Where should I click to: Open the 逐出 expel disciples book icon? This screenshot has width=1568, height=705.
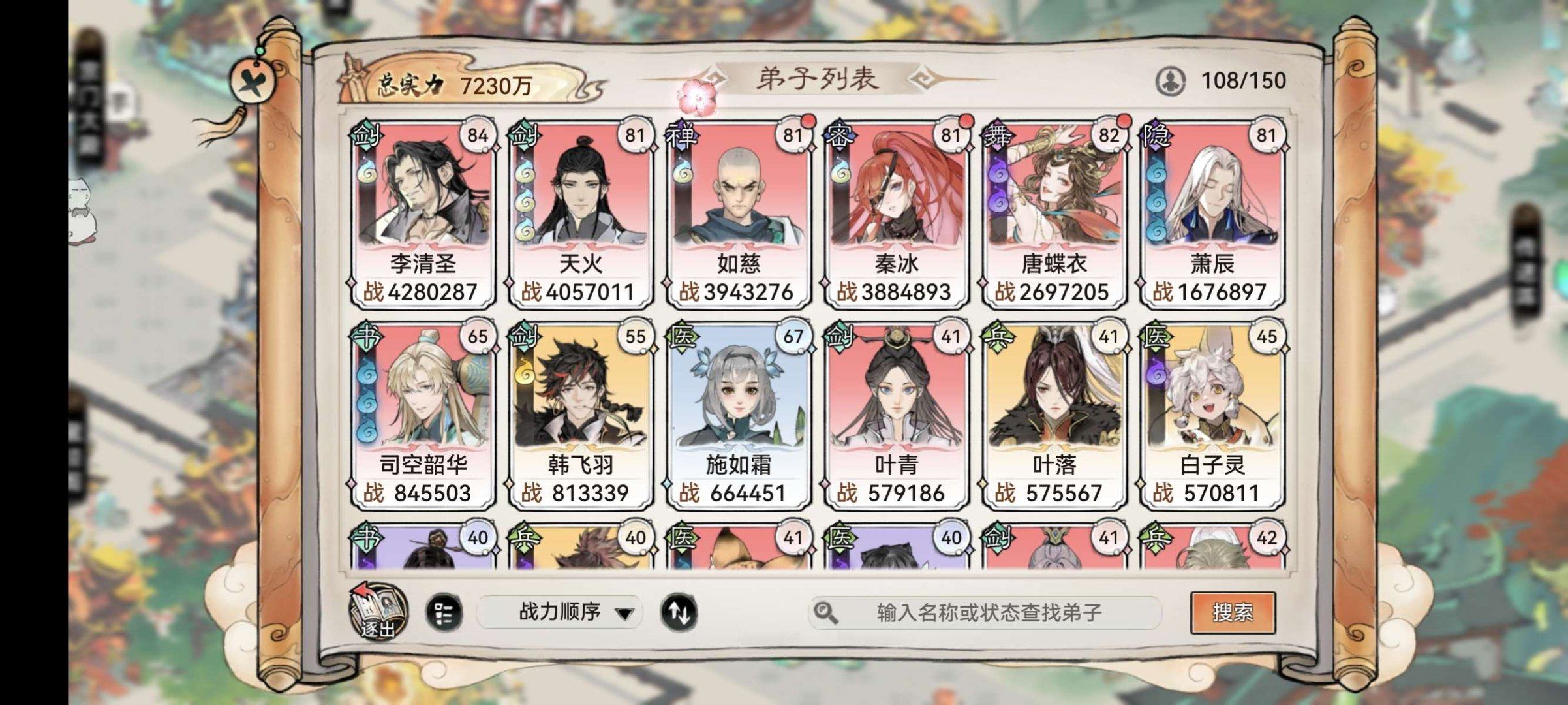click(378, 611)
